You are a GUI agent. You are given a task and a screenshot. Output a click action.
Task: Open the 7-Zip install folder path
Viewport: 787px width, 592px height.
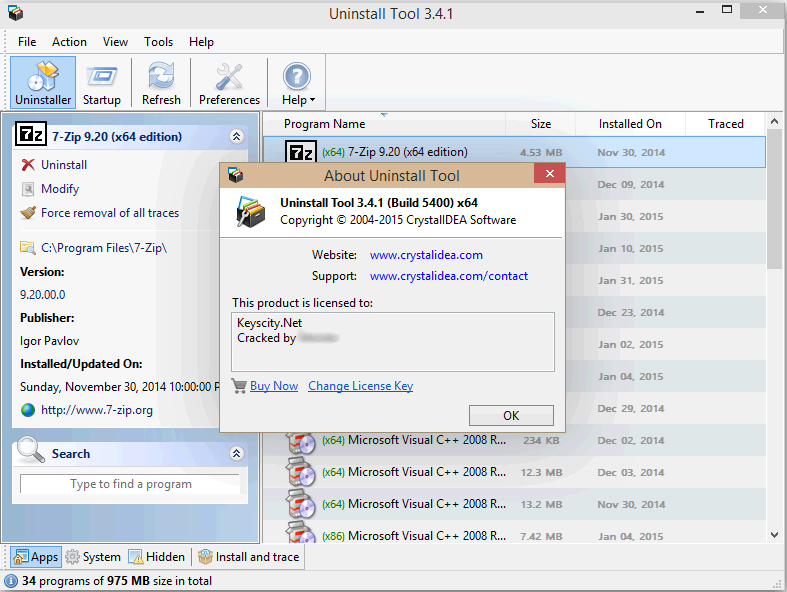click(104, 248)
